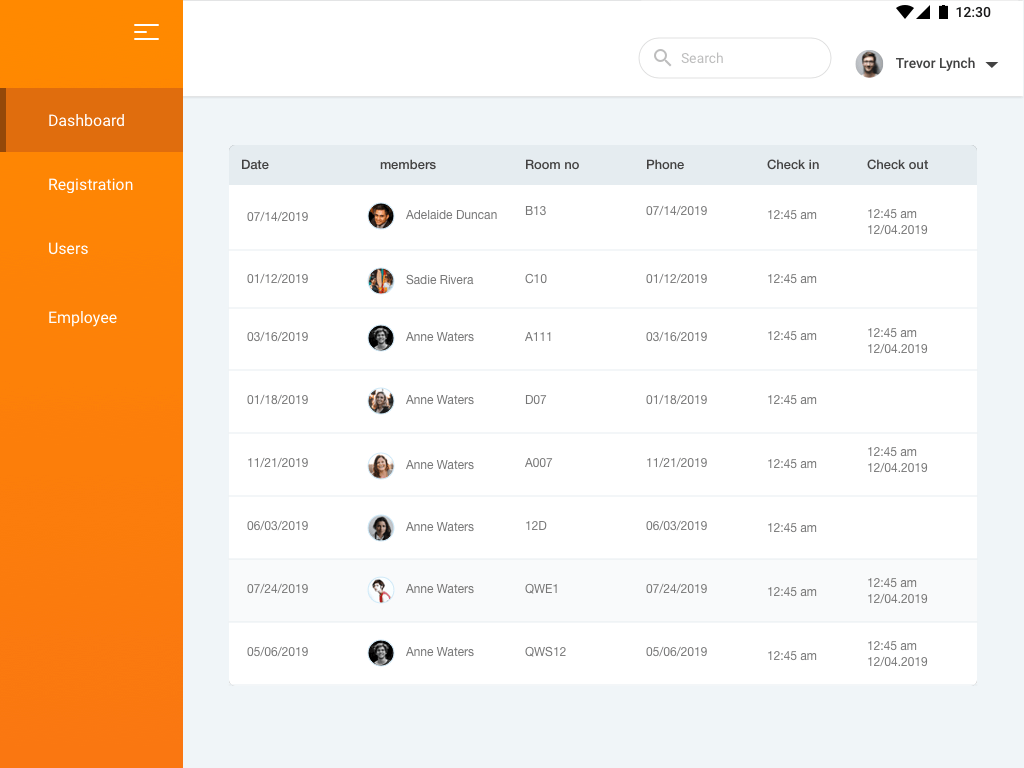Image resolution: width=1024 pixels, height=768 pixels.
Task: Select the Employee menu item
Action: tap(82, 317)
